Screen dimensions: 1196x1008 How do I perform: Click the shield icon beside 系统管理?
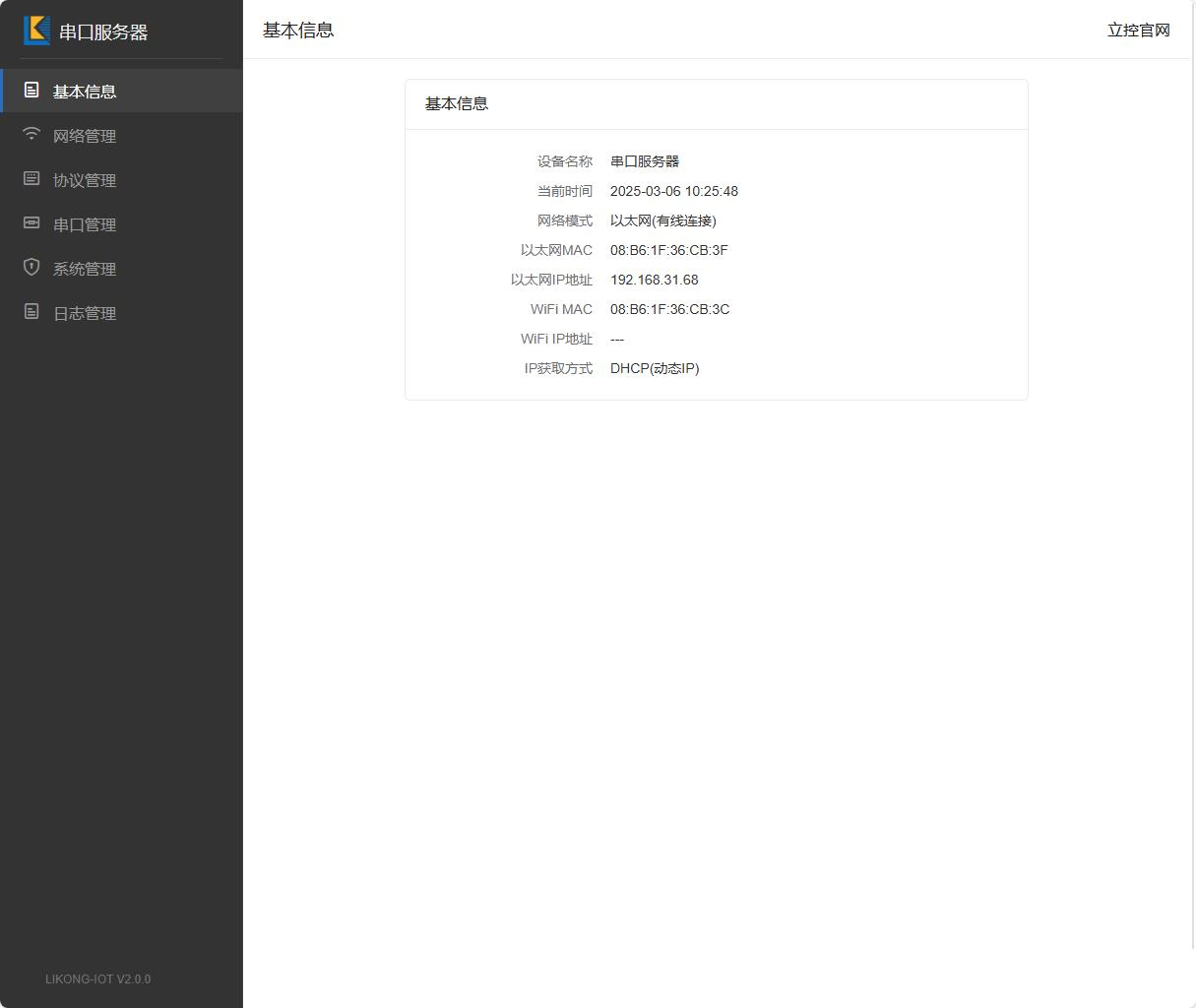coord(31,267)
